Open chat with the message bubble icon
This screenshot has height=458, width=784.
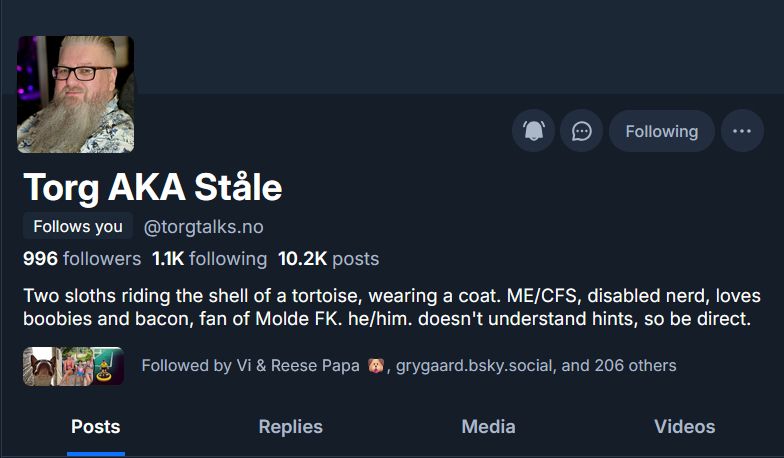pyautogui.click(x=582, y=131)
